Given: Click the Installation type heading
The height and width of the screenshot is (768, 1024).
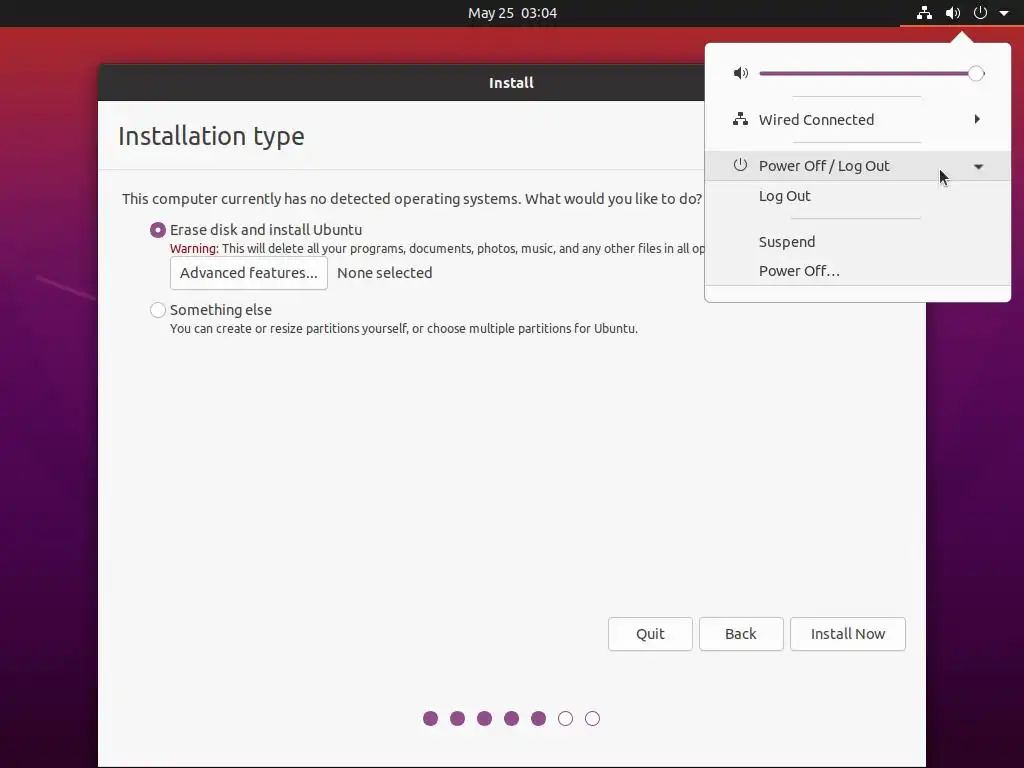Looking at the screenshot, I should tap(211, 136).
